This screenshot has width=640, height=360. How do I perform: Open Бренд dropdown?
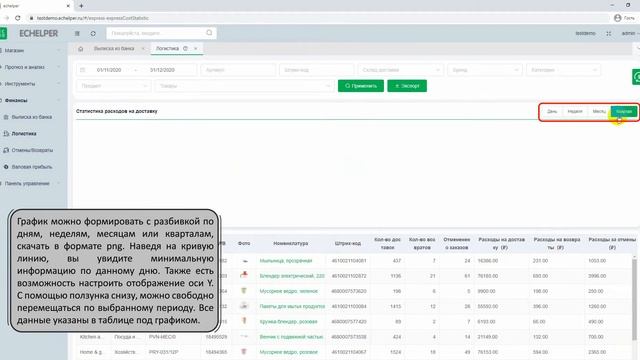point(484,70)
